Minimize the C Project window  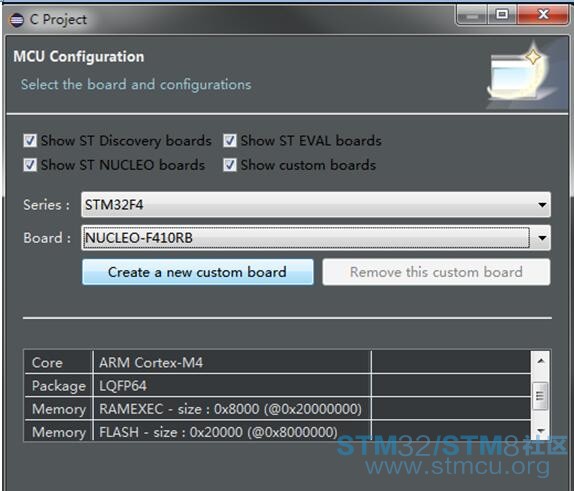pyautogui.click(x=472, y=15)
